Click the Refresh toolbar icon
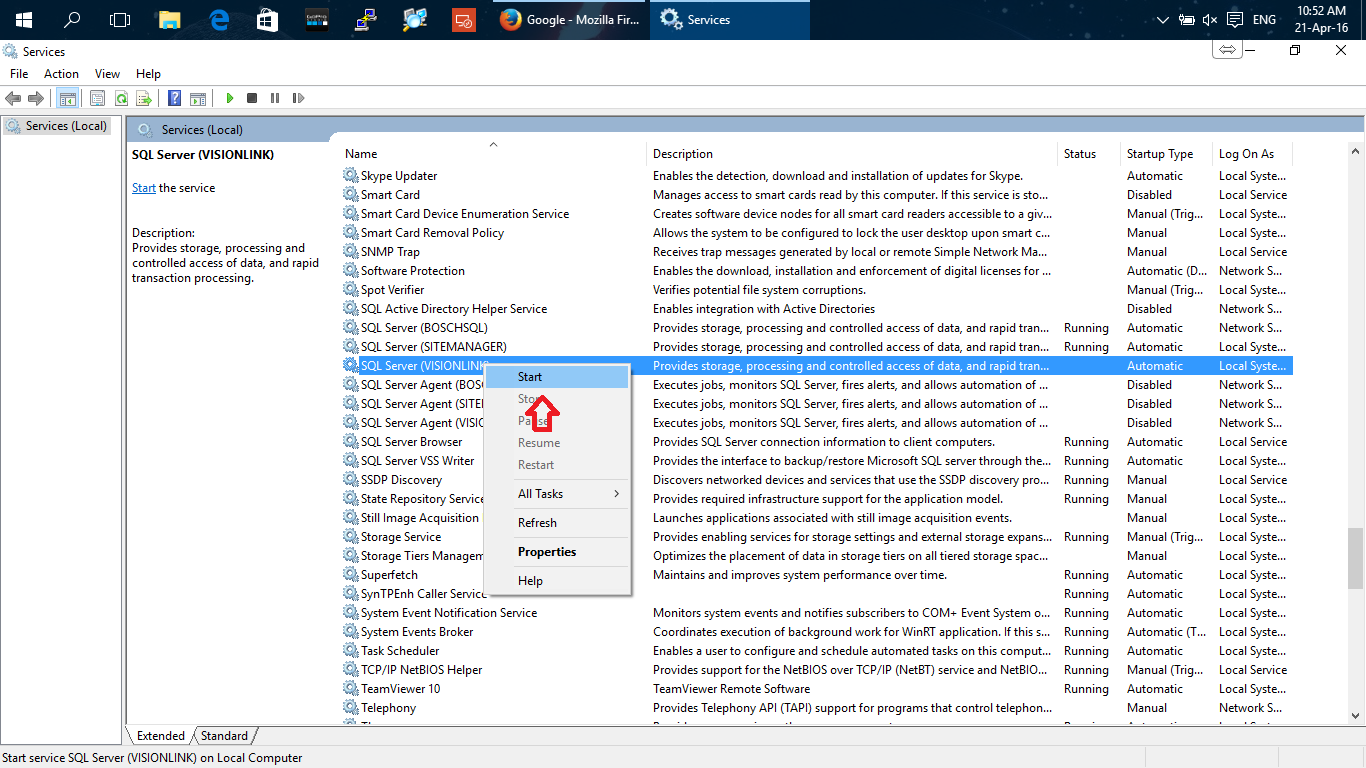 click(121, 98)
